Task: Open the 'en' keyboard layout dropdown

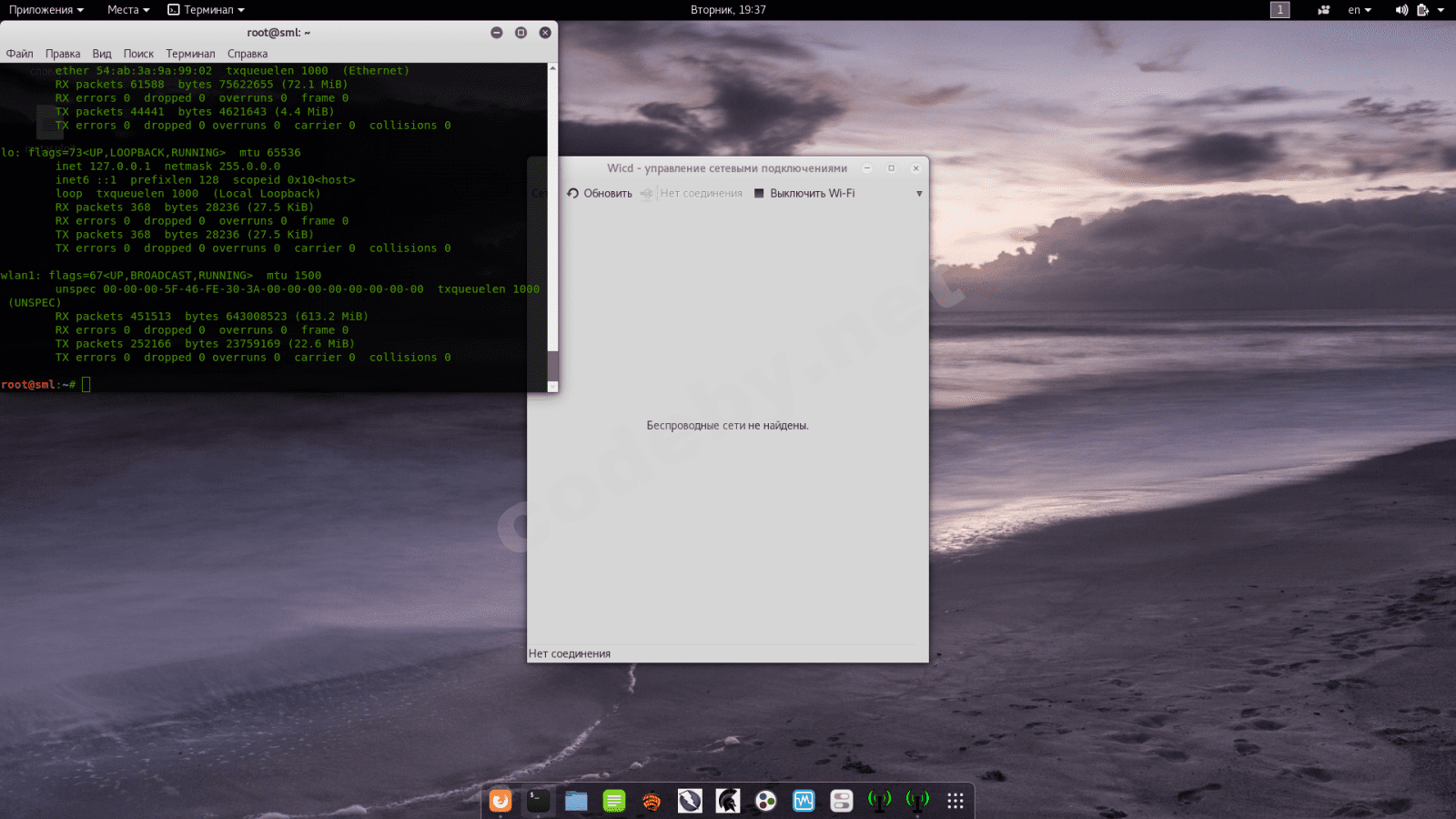Action: [1360, 10]
